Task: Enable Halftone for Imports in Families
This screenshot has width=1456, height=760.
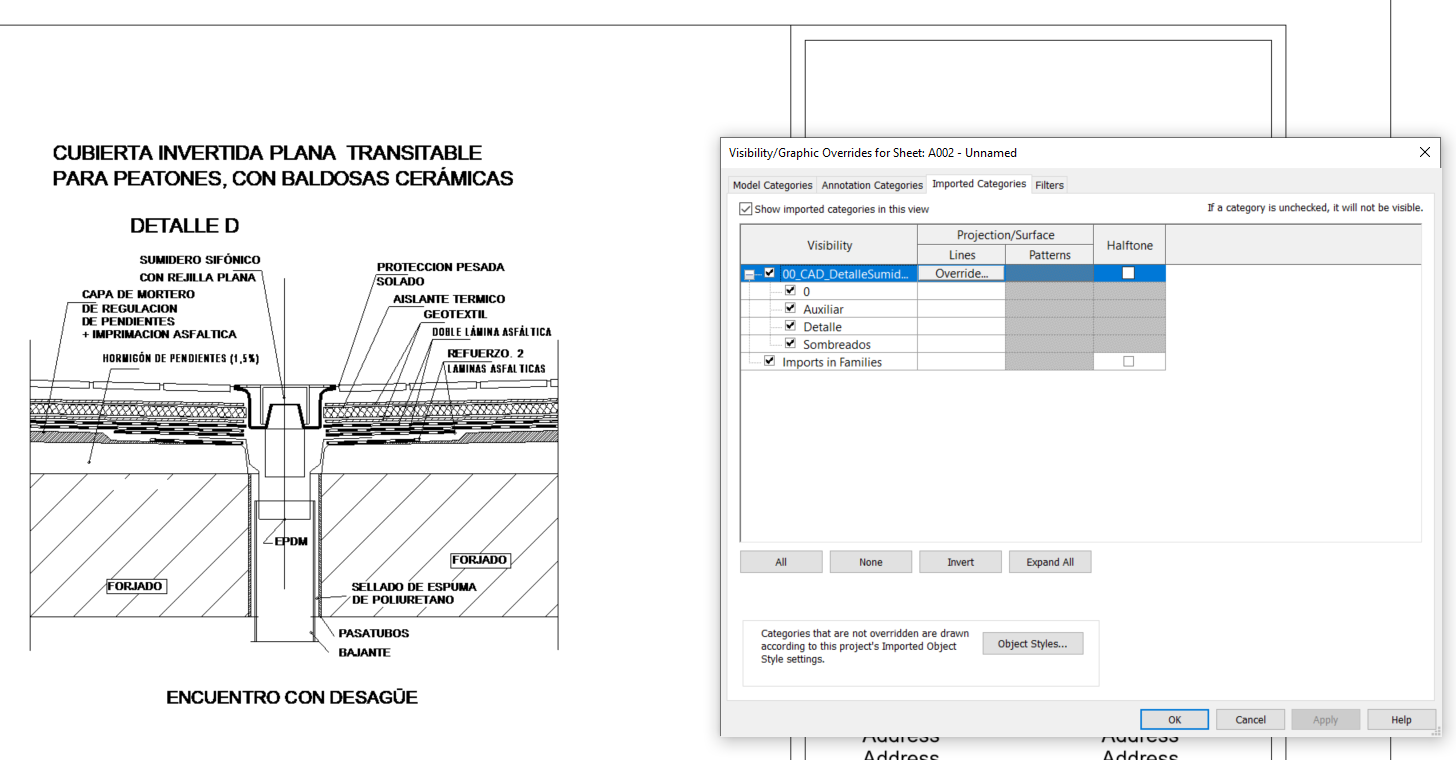Action: [1128, 361]
